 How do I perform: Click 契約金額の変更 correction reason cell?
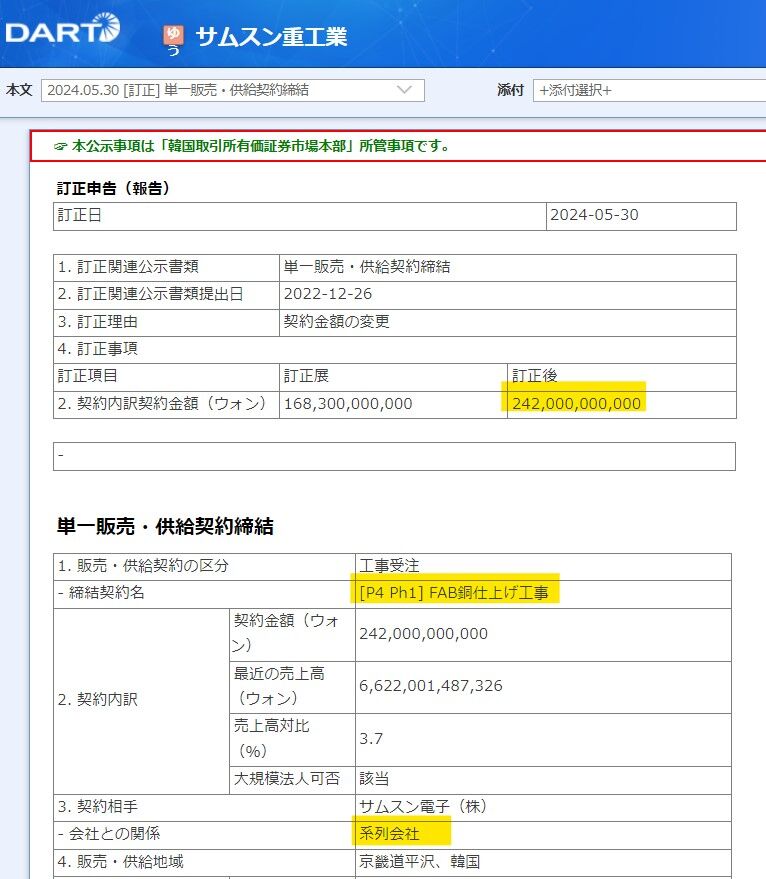(x=507, y=322)
